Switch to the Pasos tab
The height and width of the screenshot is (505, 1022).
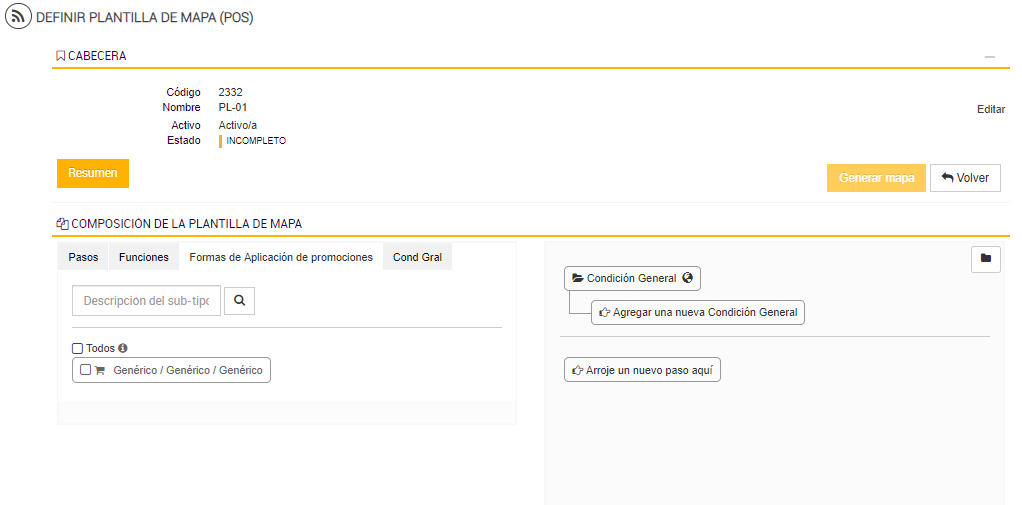[x=83, y=257]
